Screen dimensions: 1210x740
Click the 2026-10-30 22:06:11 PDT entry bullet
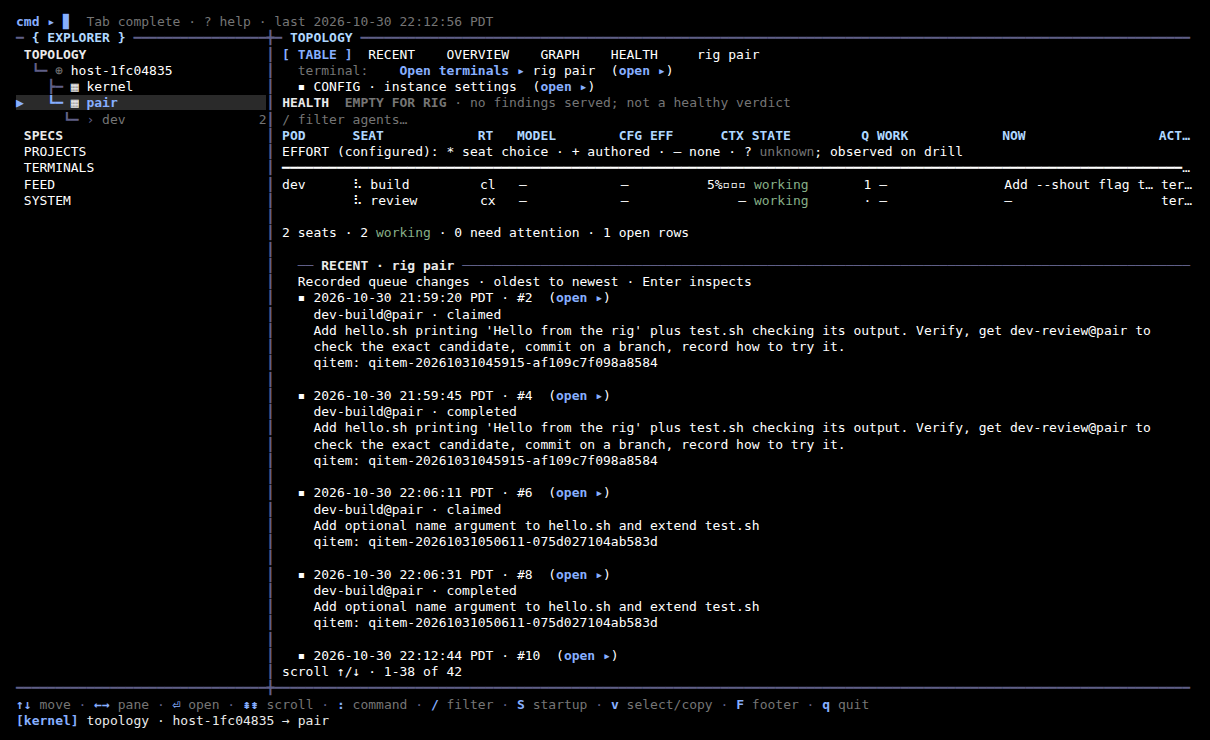[x=302, y=493]
